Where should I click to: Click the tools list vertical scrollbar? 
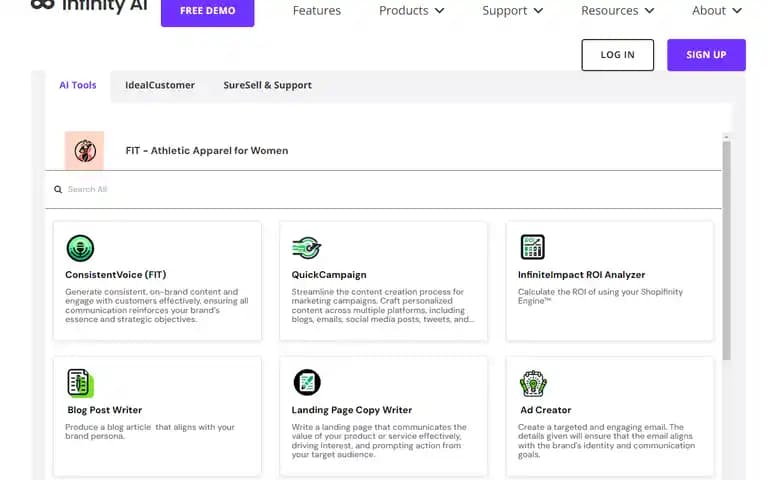click(x=726, y=250)
